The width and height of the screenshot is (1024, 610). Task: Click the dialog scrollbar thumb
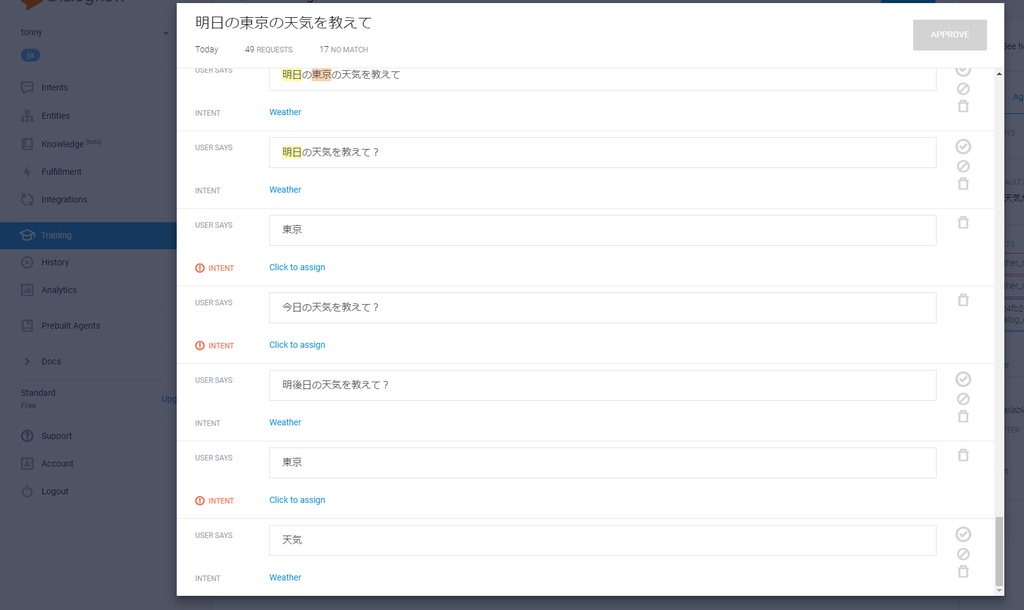[999, 551]
